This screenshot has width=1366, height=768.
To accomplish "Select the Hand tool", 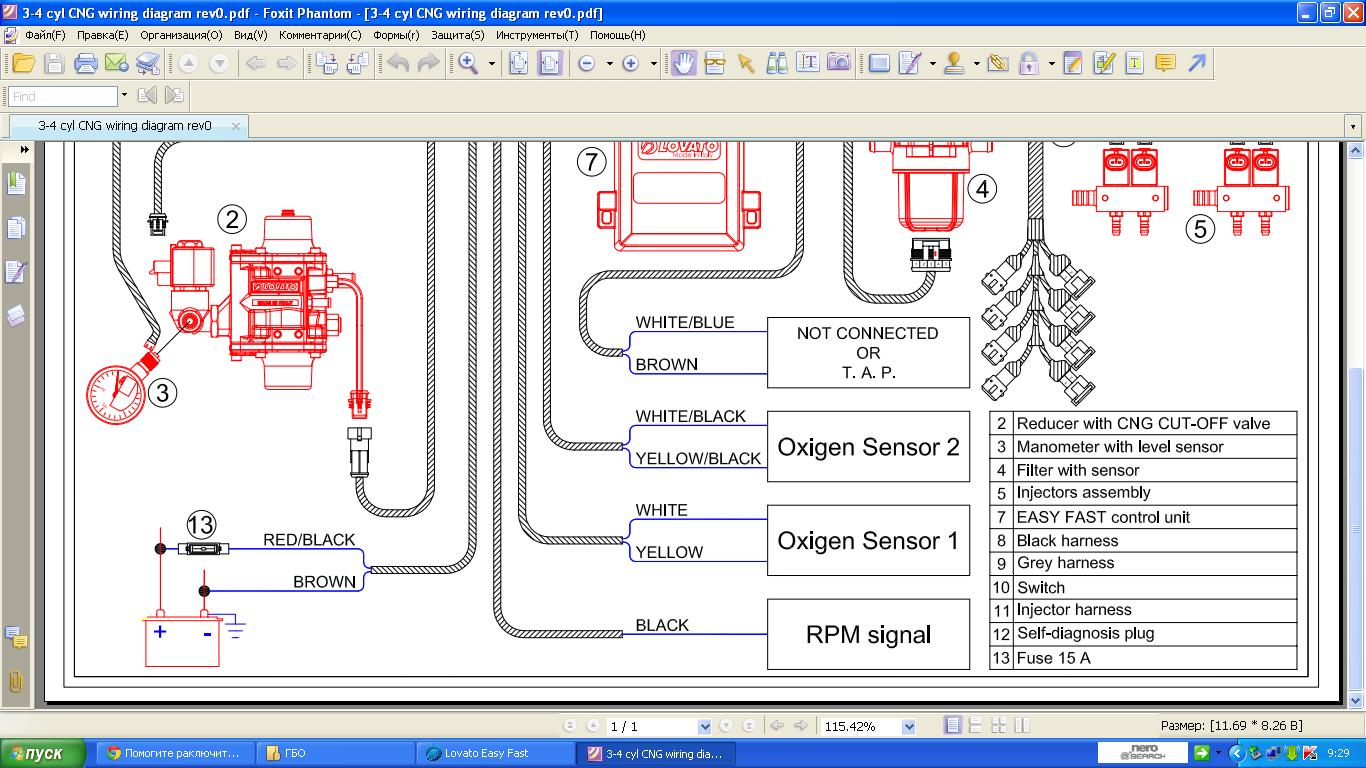I will click(x=683, y=63).
